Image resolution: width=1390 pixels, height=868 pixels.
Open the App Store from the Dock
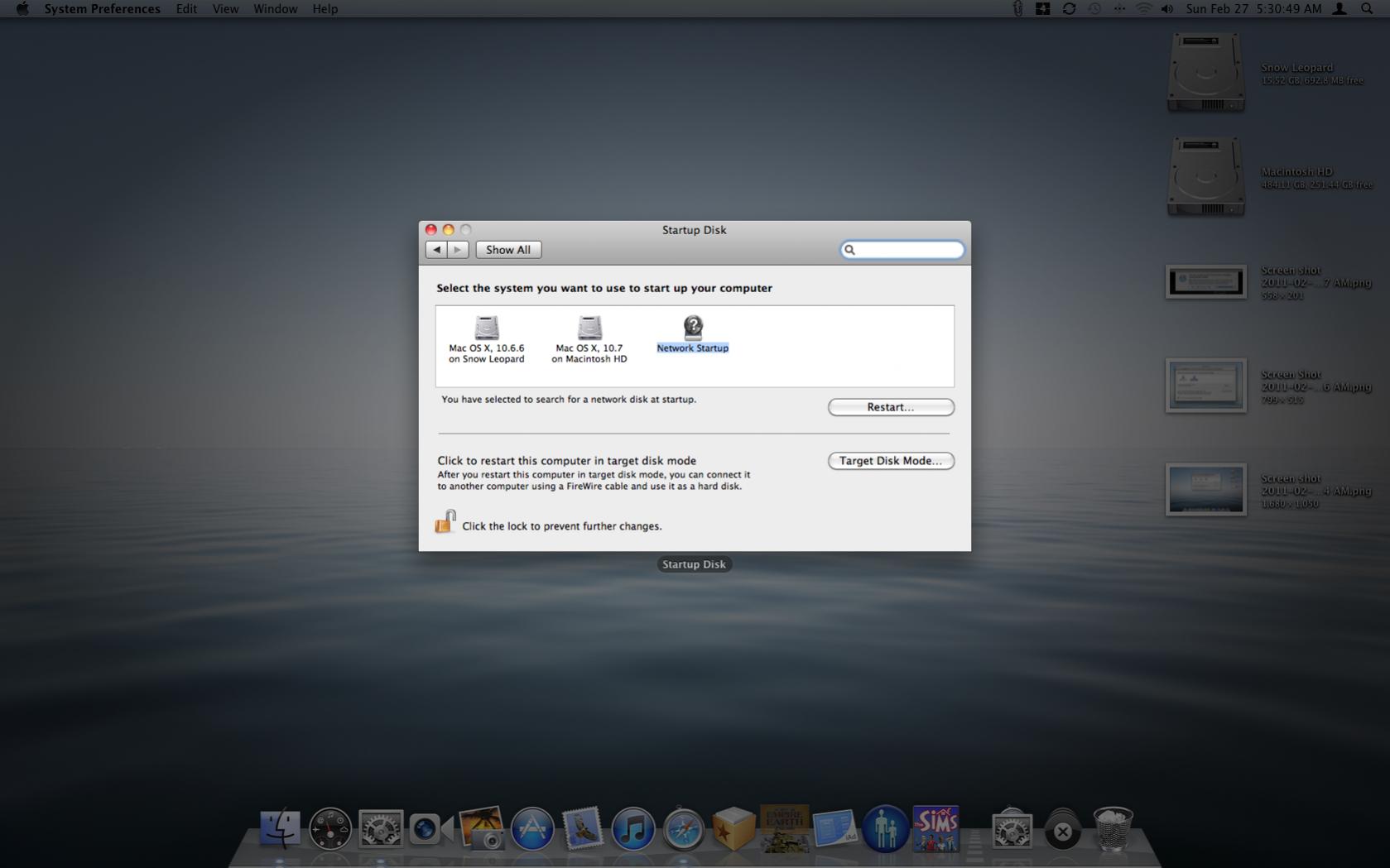532,828
